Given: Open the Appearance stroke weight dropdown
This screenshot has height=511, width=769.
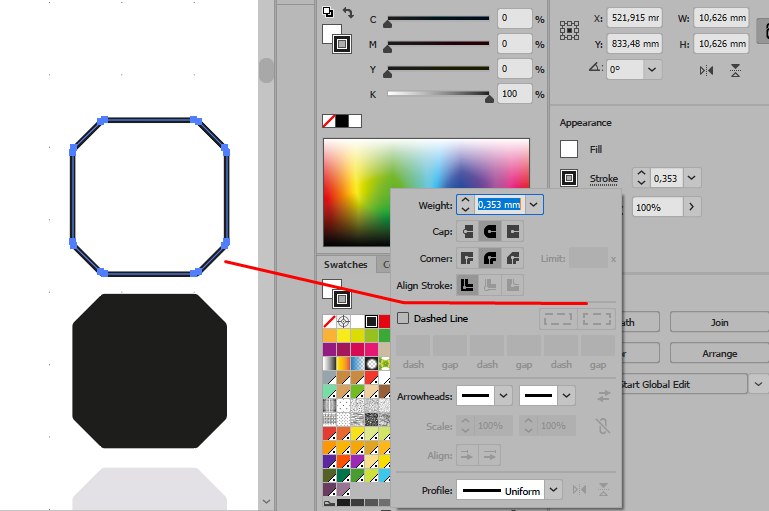Looking at the screenshot, I should (692, 178).
